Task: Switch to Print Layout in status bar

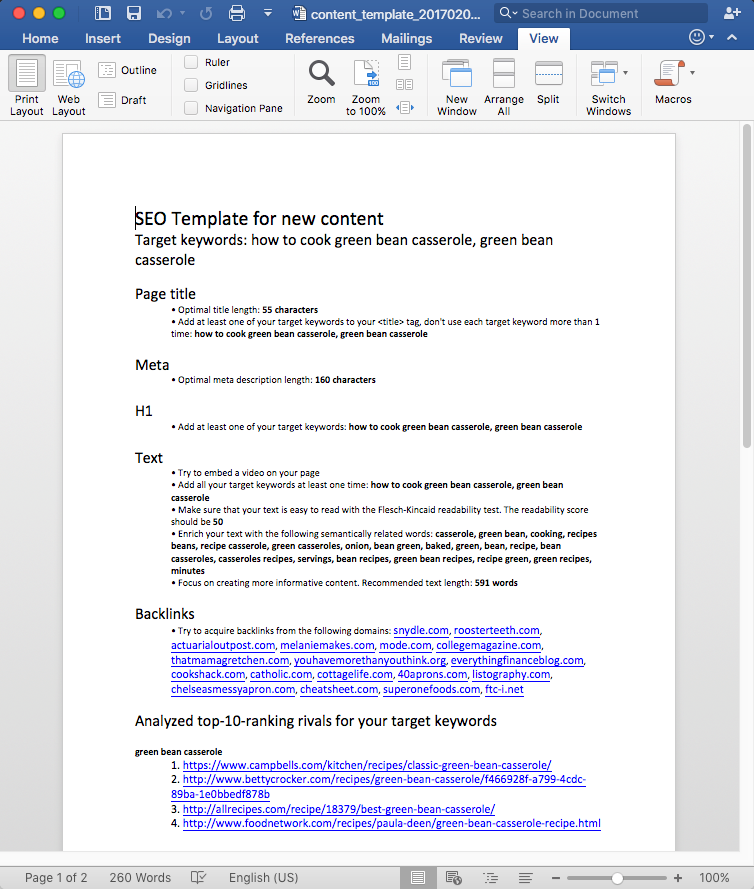Action: [418, 878]
